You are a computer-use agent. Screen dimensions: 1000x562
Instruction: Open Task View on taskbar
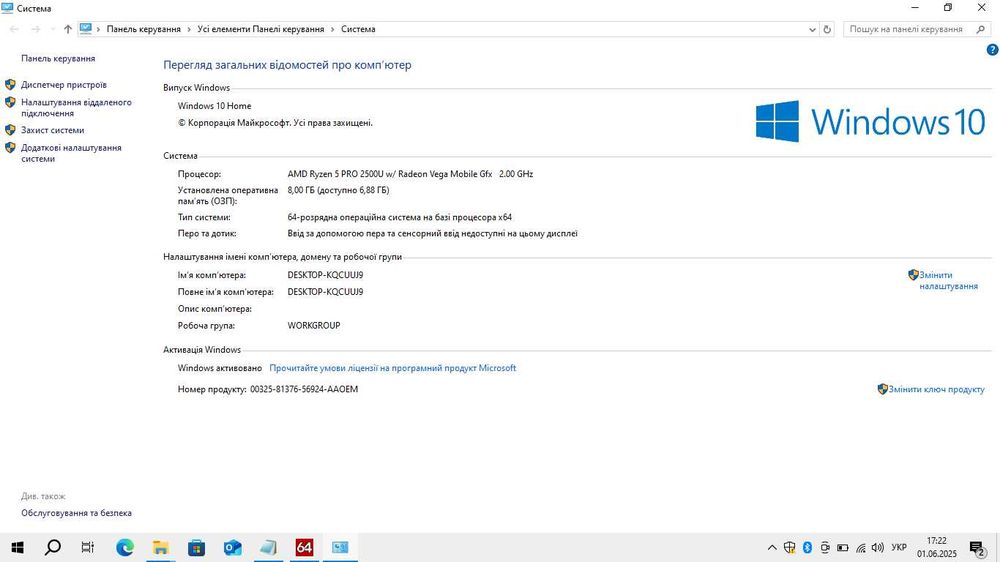pos(88,547)
